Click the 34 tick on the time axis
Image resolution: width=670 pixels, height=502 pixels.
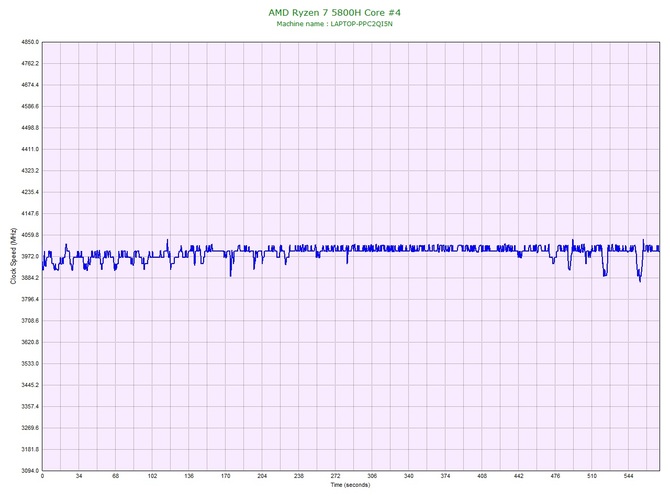coord(79,476)
